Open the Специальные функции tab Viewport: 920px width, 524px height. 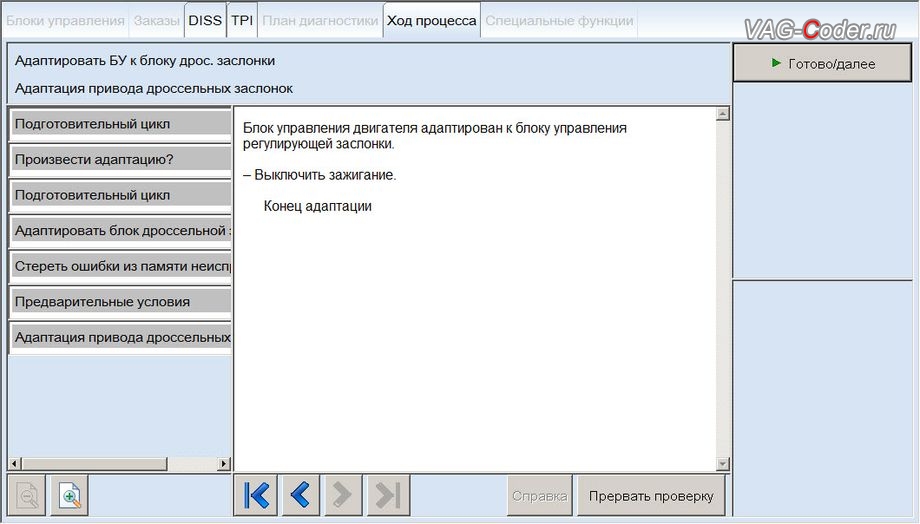(x=559, y=21)
